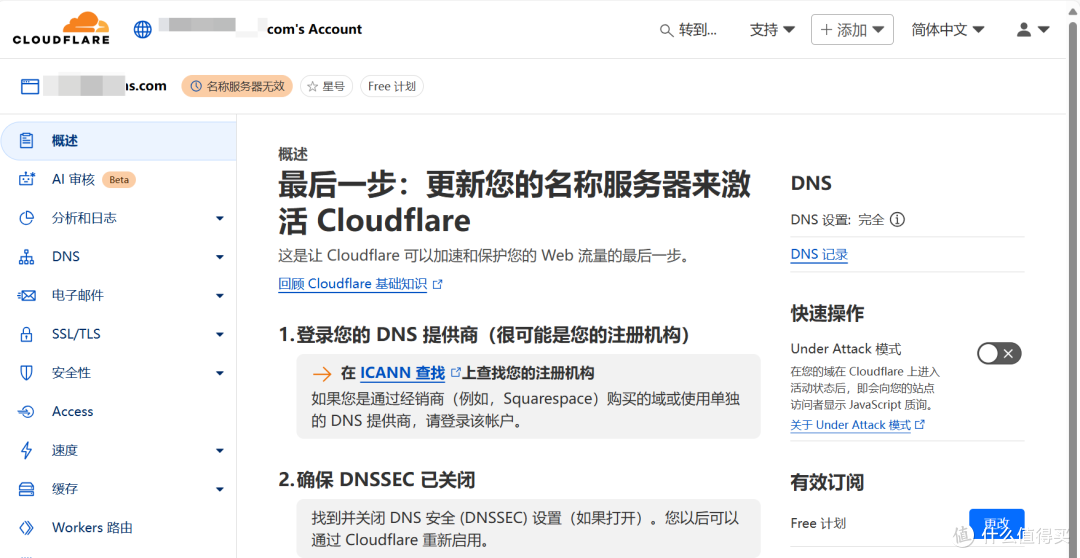The width and height of the screenshot is (1080, 558).
Task: Click the website window icon beside the domain
Action: pyautogui.click(x=30, y=86)
